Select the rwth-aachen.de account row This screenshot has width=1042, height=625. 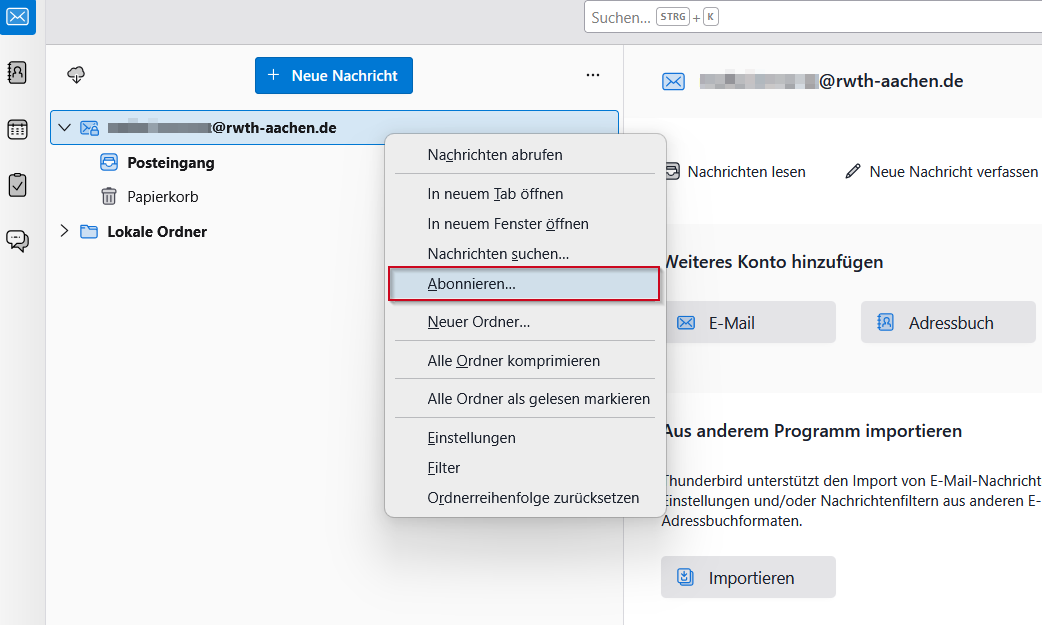click(x=334, y=128)
